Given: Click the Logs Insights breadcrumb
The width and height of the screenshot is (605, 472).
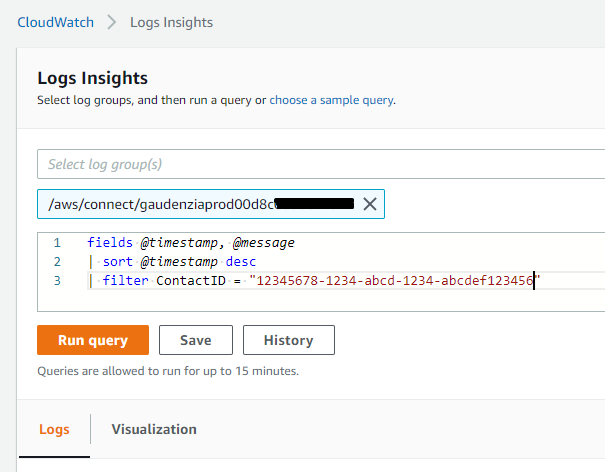Looking at the screenshot, I should point(171,22).
